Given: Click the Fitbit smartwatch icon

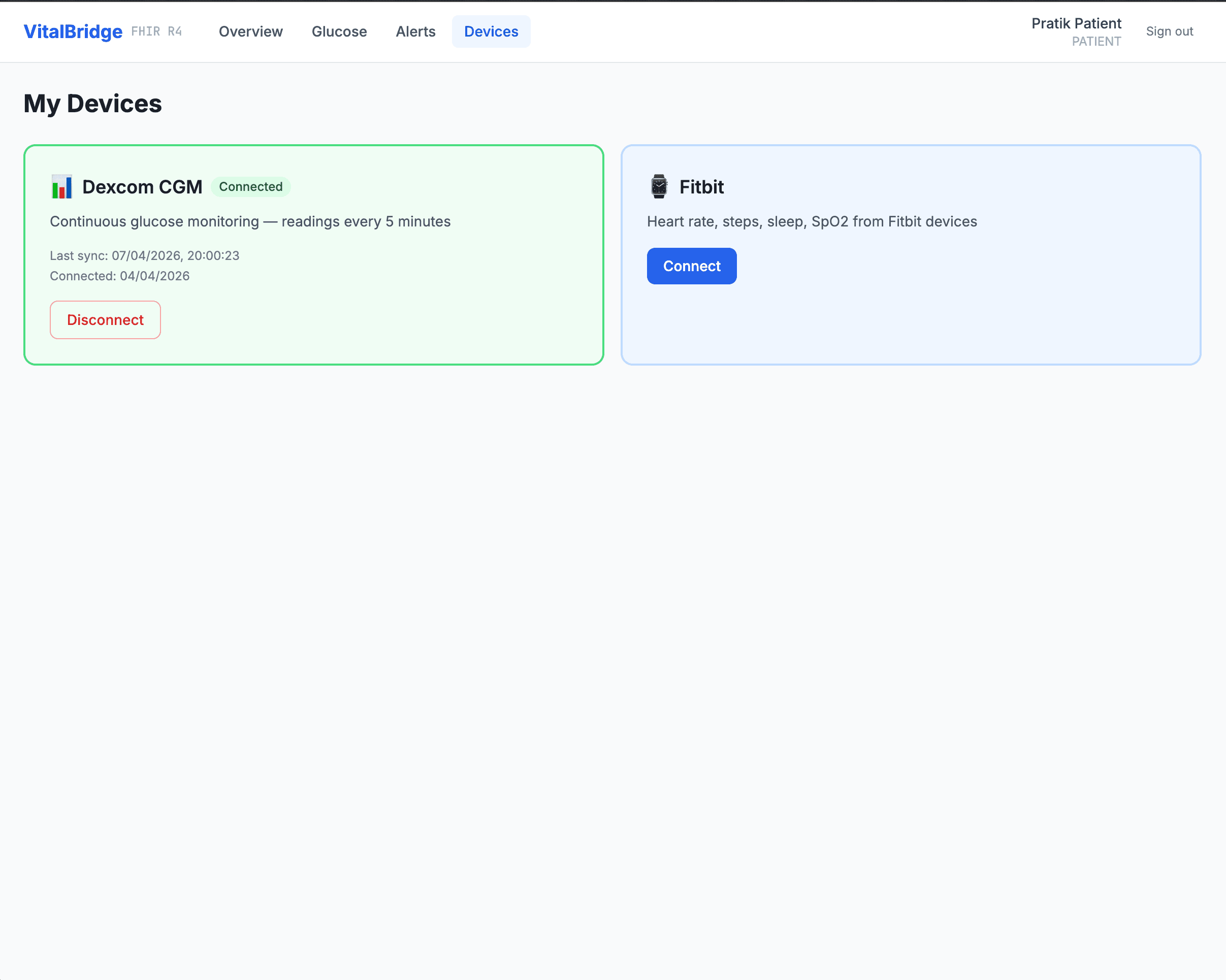Looking at the screenshot, I should [x=659, y=186].
